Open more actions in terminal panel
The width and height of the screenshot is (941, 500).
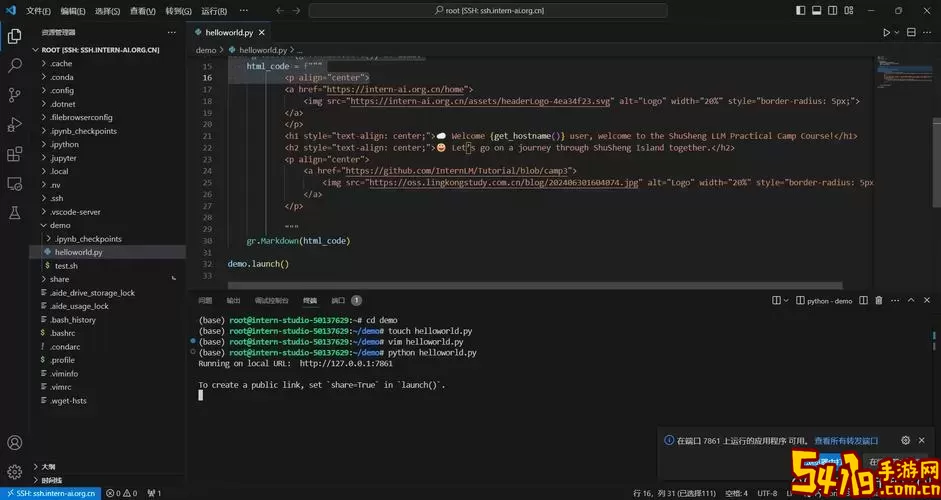[x=895, y=300]
